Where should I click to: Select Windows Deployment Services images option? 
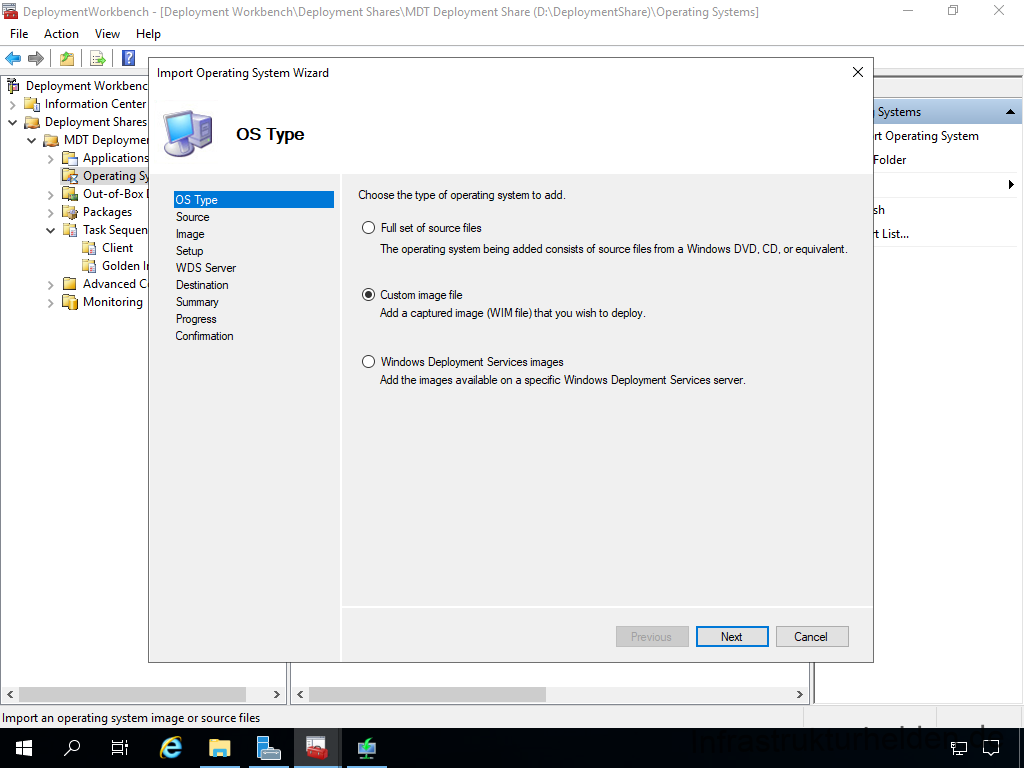coord(368,362)
